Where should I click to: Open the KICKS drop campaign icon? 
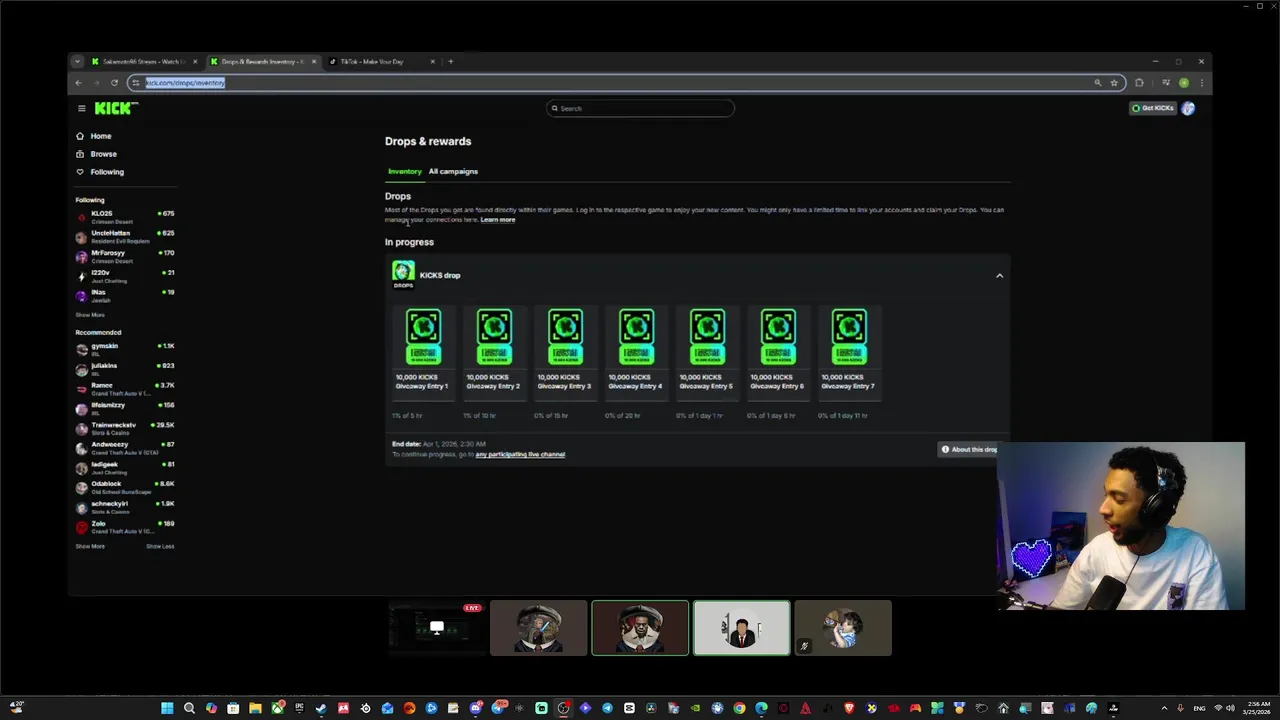pos(403,273)
